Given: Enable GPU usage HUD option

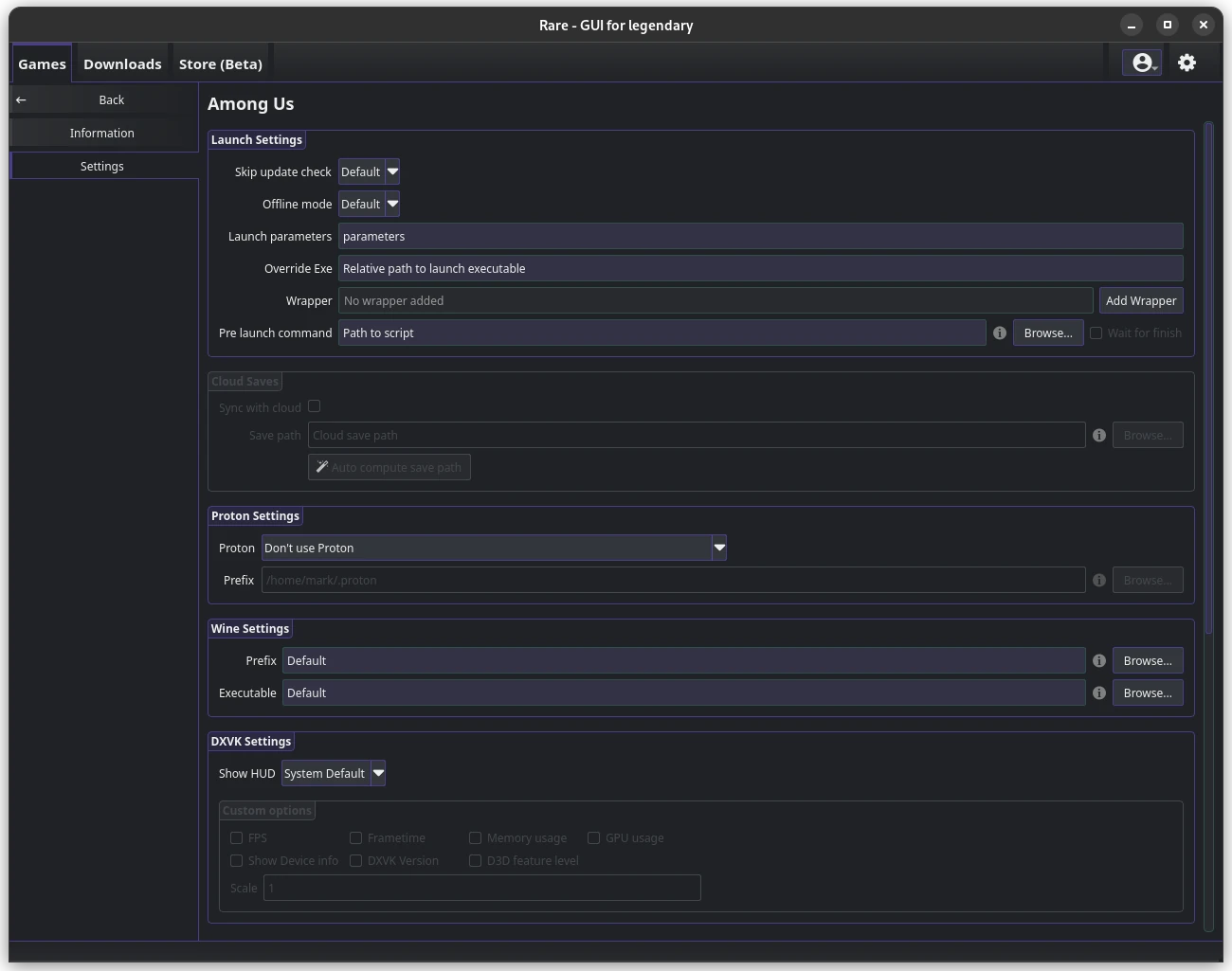Looking at the screenshot, I should click(593, 837).
